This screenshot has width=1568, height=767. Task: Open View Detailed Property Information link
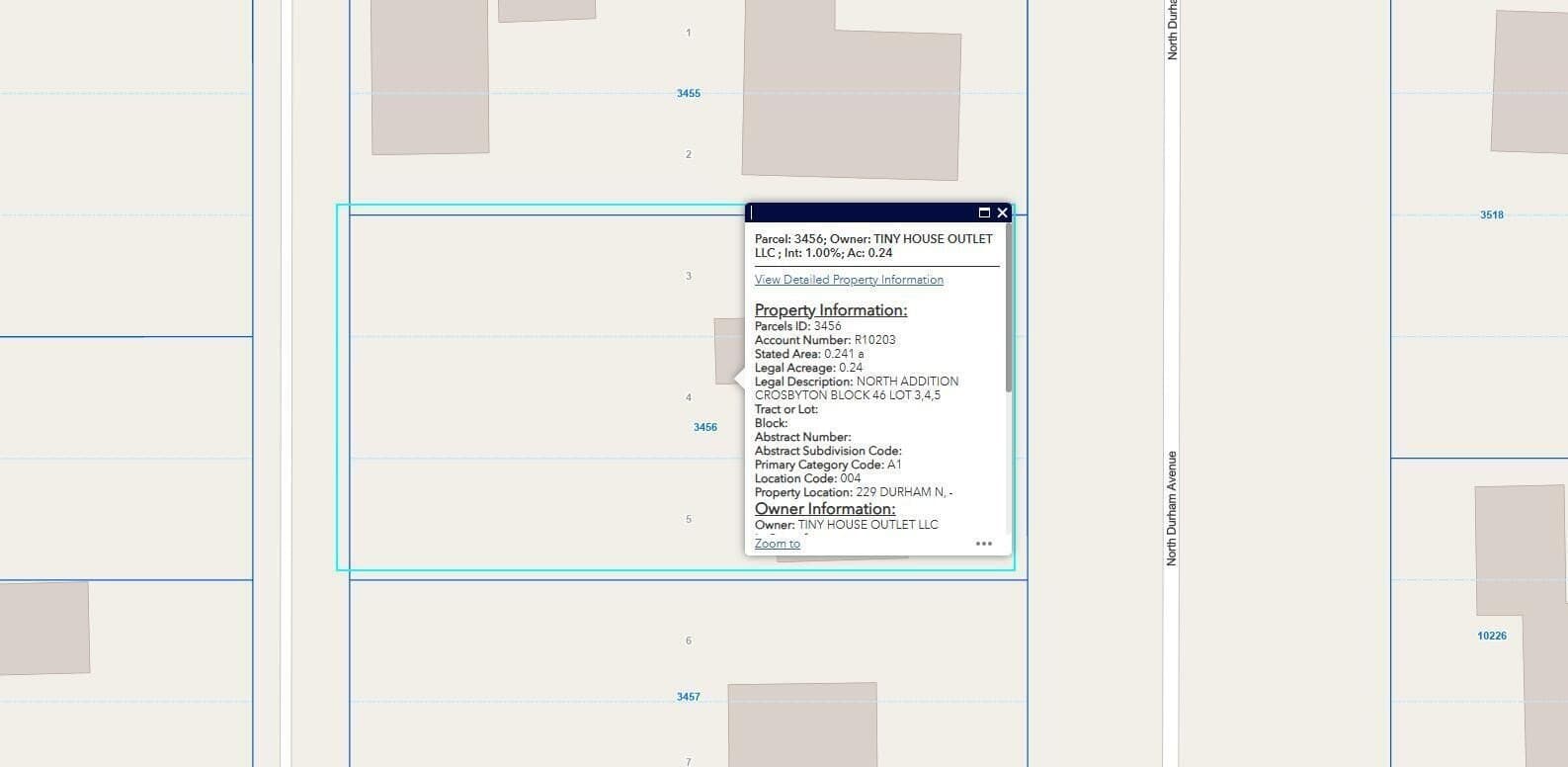click(849, 280)
